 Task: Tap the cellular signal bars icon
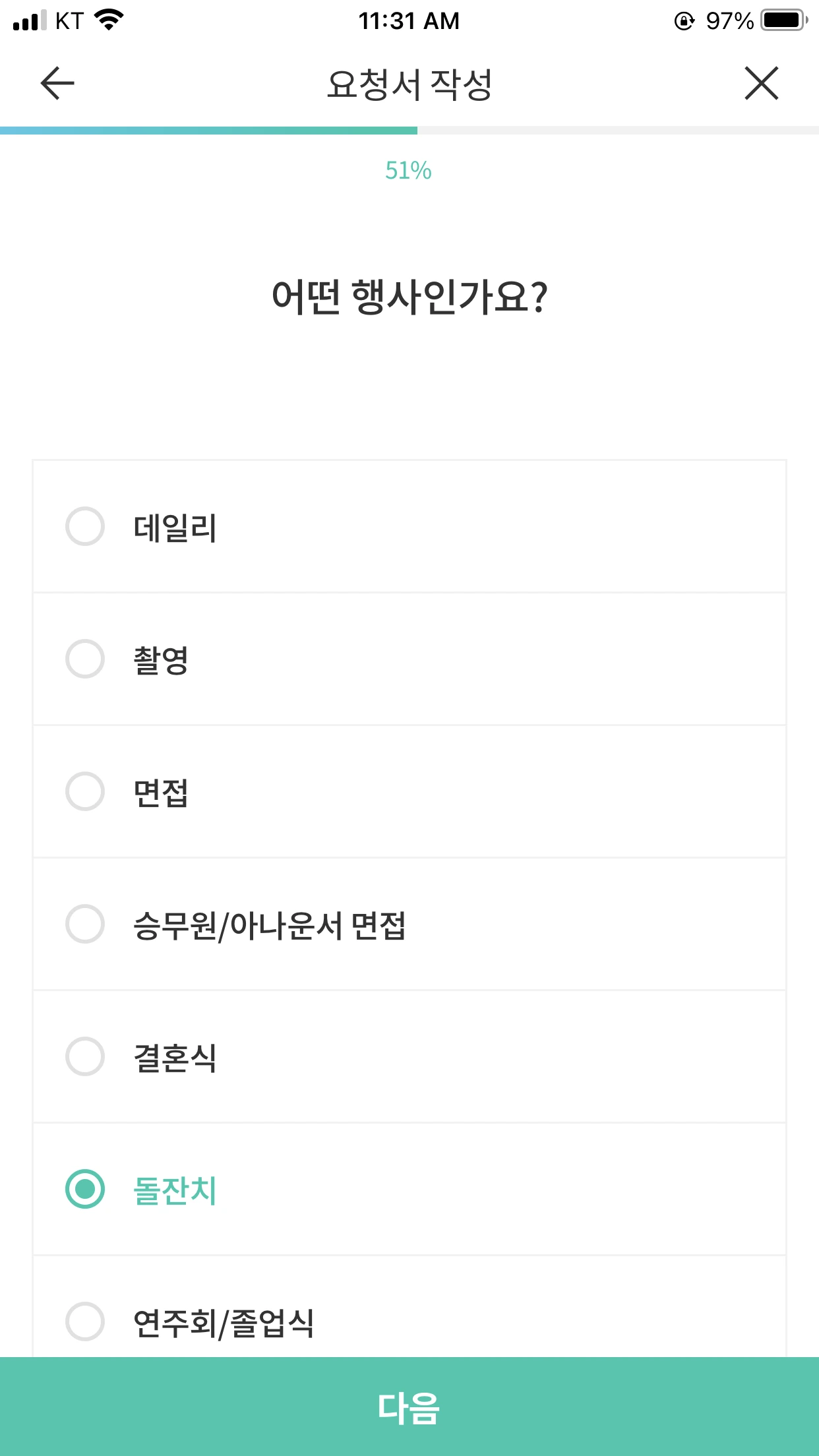(x=30, y=20)
